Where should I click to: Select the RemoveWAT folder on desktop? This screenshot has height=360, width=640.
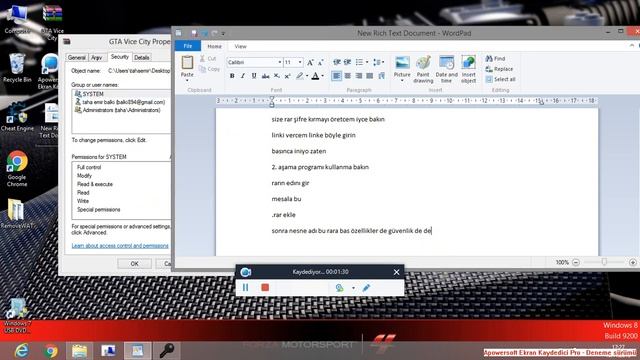pyautogui.click(x=16, y=213)
